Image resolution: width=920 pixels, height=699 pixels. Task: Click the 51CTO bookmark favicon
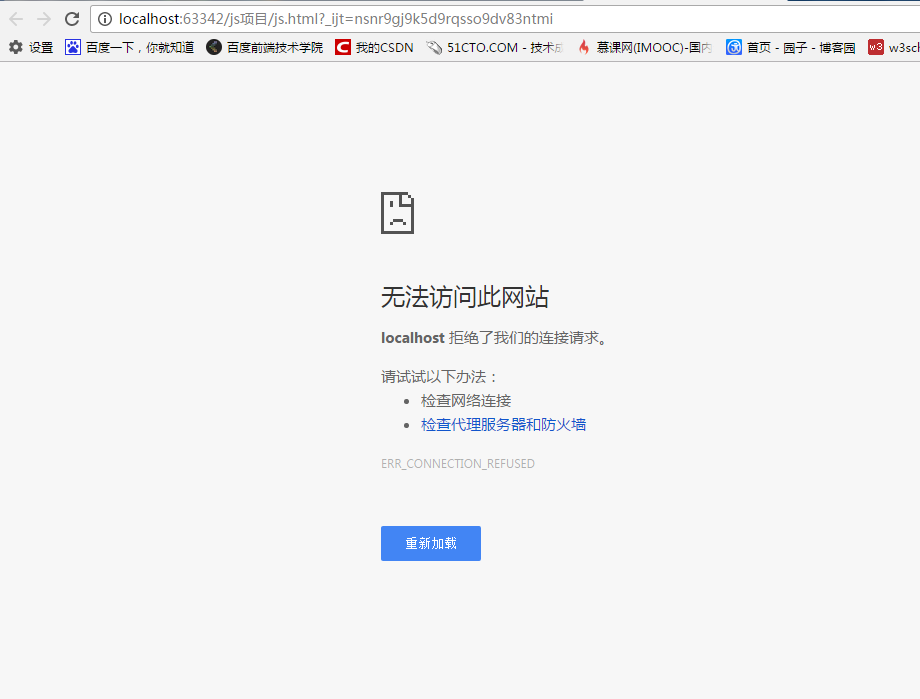click(434, 48)
